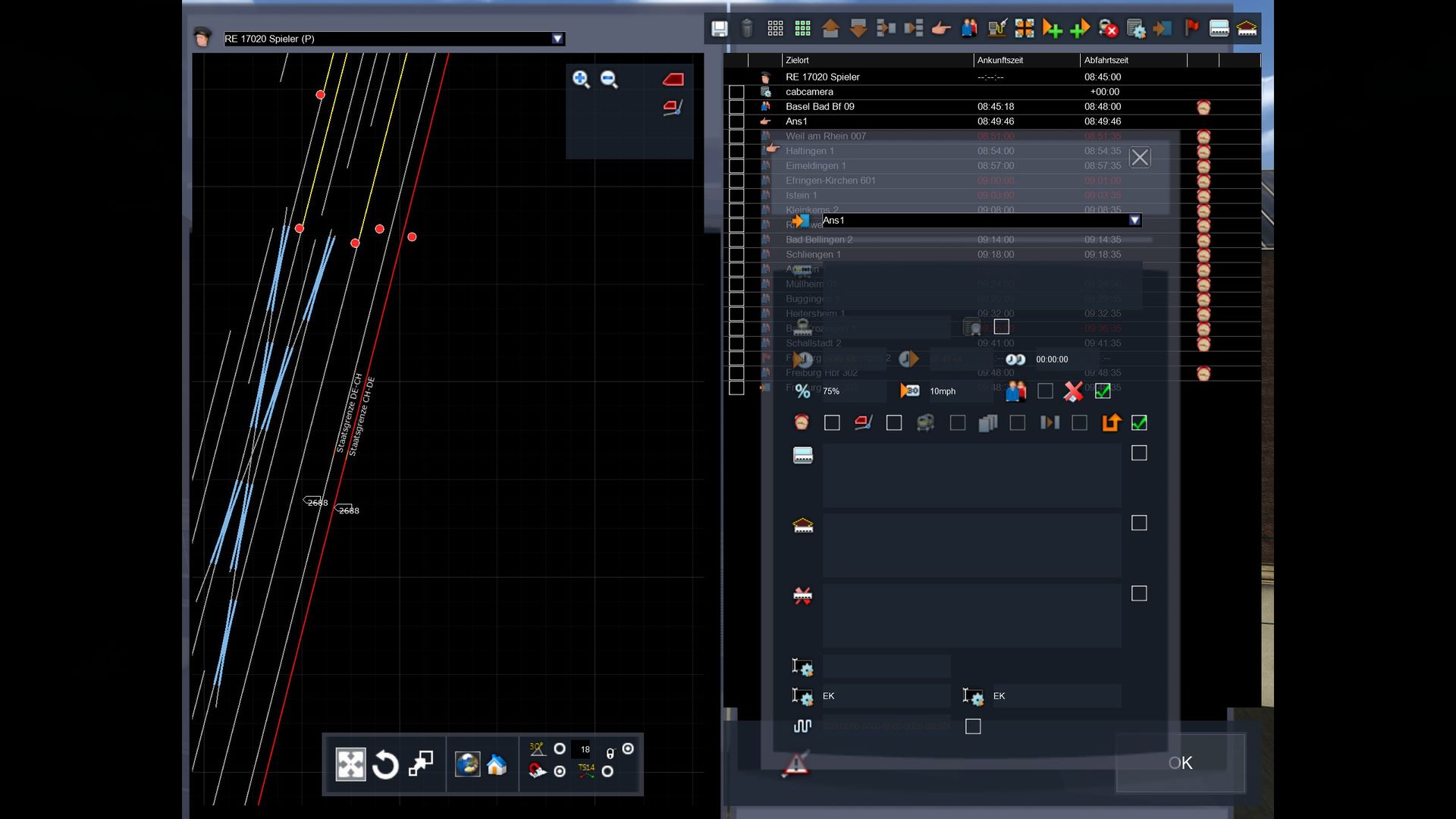Image resolution: width=1456 pixels, height=819 pixels.
Task: Uncheck the green checkbox next to orange arrow
Action: [1139, 423]
